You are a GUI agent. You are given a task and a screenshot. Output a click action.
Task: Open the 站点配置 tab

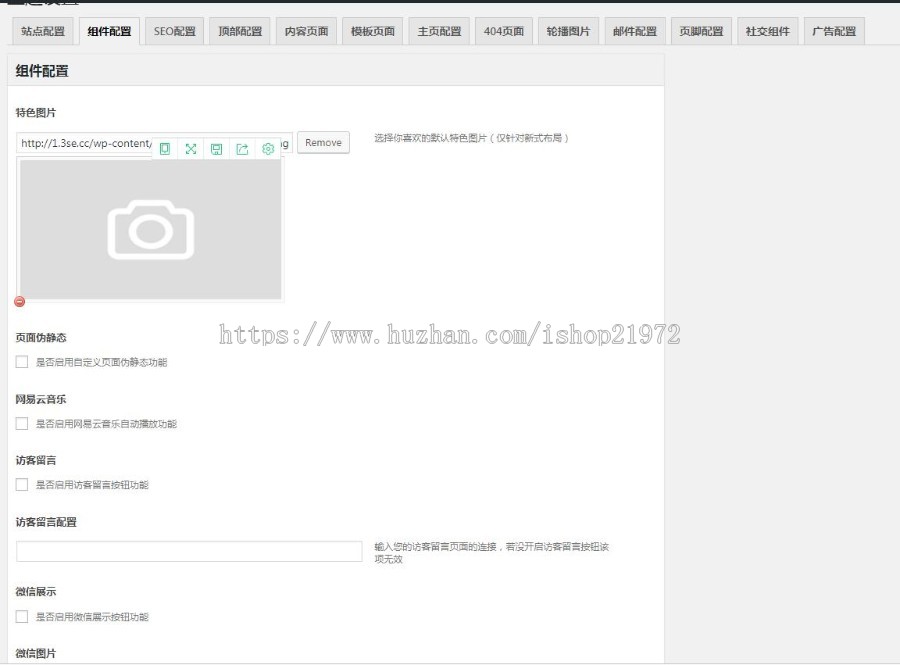coord(43,31)
